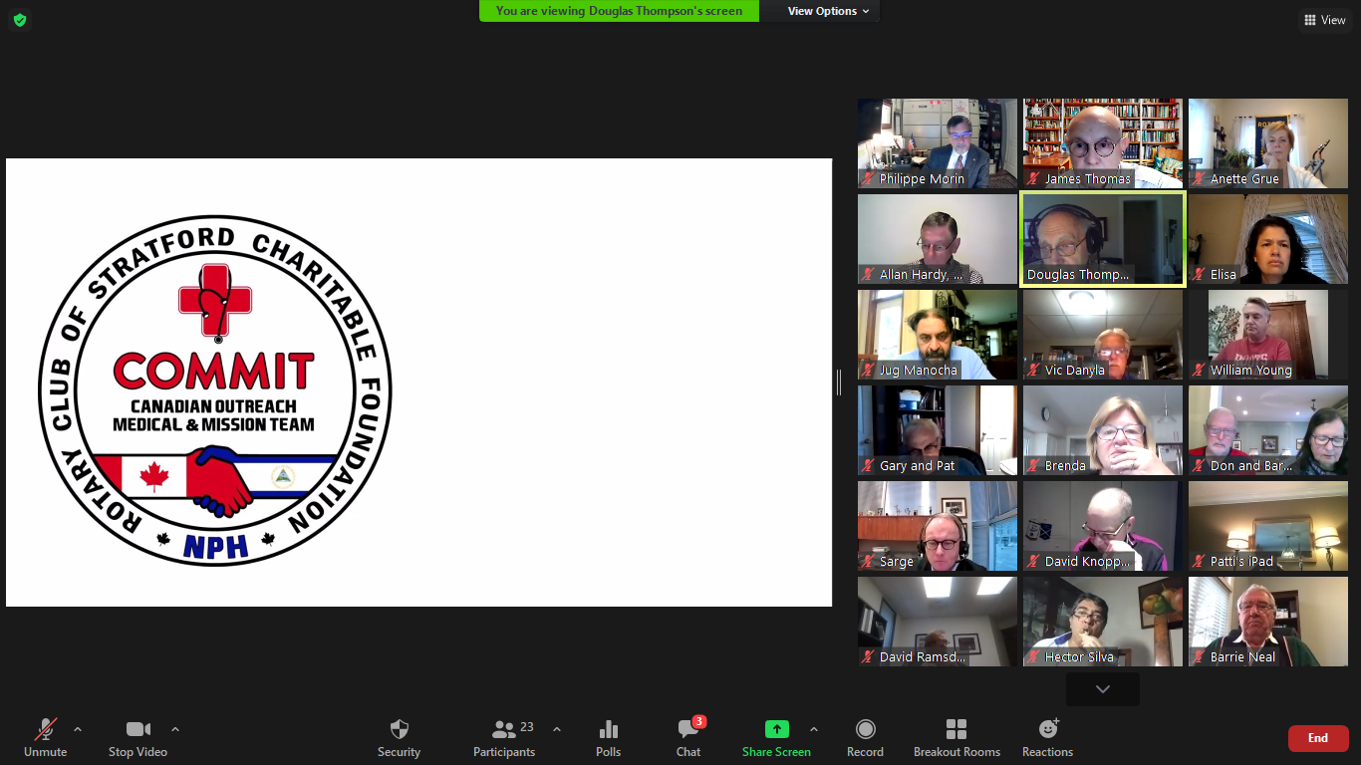Show more participants with down chevron
Screen dimensions: 1361x765
pyautogui.click(x=1102, y=689)
